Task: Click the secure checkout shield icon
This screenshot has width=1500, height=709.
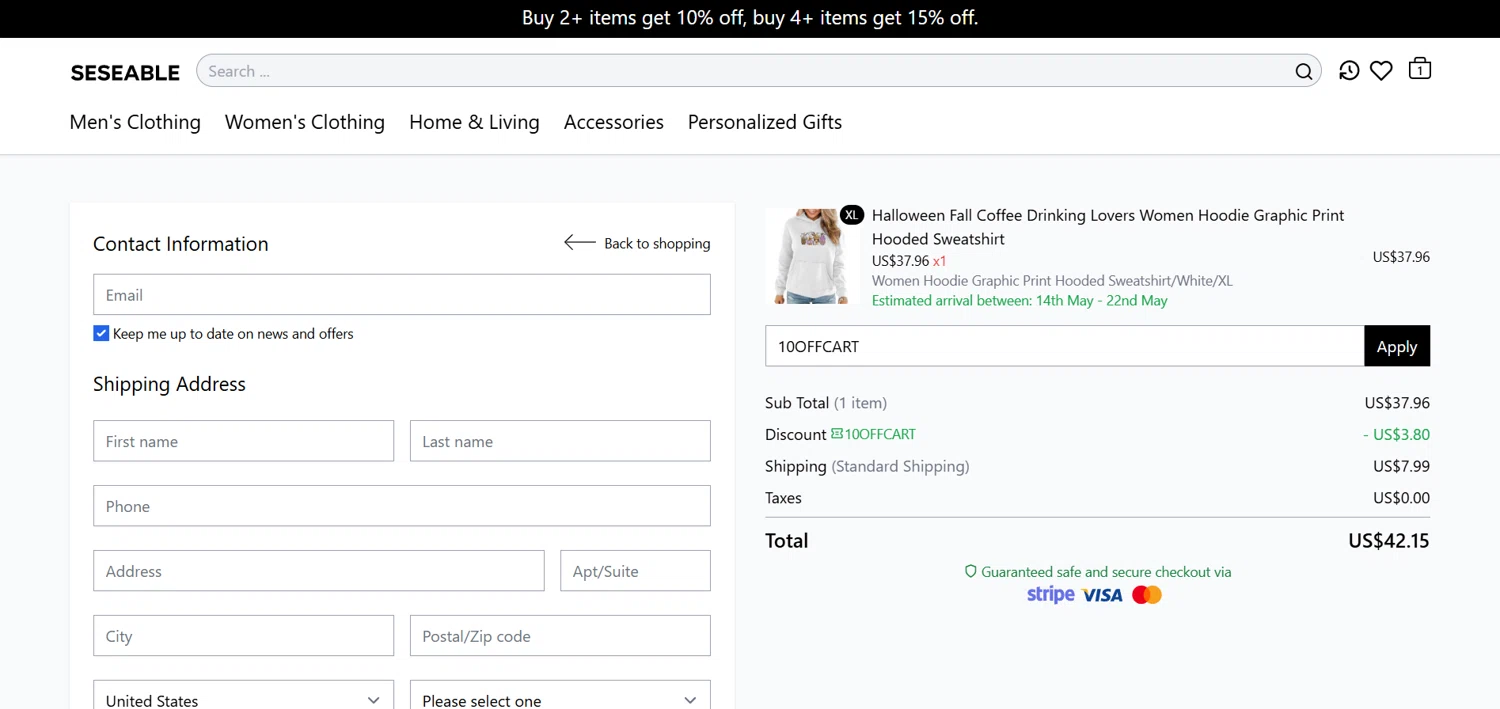Action: pos(970,572)
